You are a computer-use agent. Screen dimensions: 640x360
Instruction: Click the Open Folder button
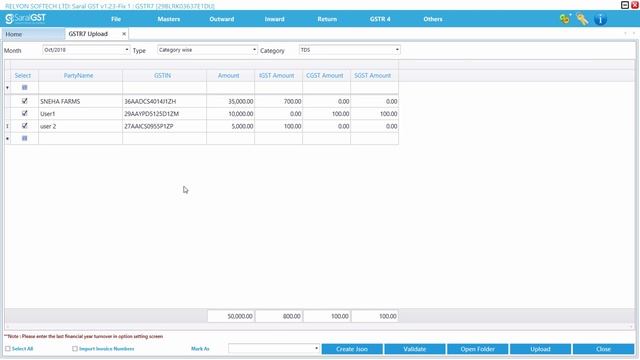478,349
